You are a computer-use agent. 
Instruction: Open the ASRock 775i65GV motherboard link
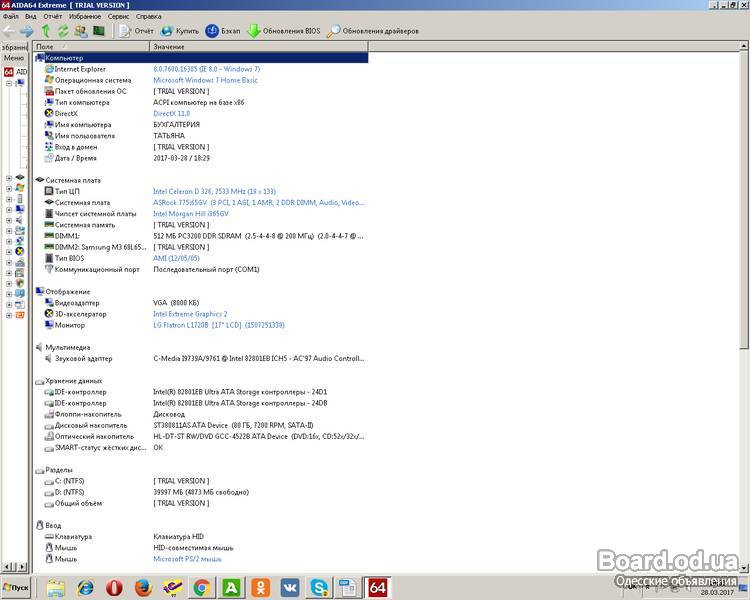(x=258, y=203)
